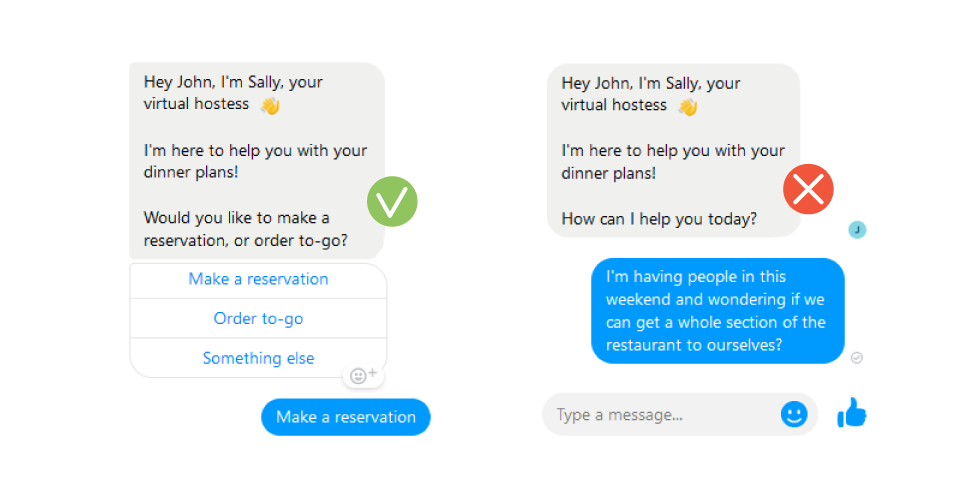980x496 pixels.
Task: Open the add reaction emoji button
Action: click(363, 375)
